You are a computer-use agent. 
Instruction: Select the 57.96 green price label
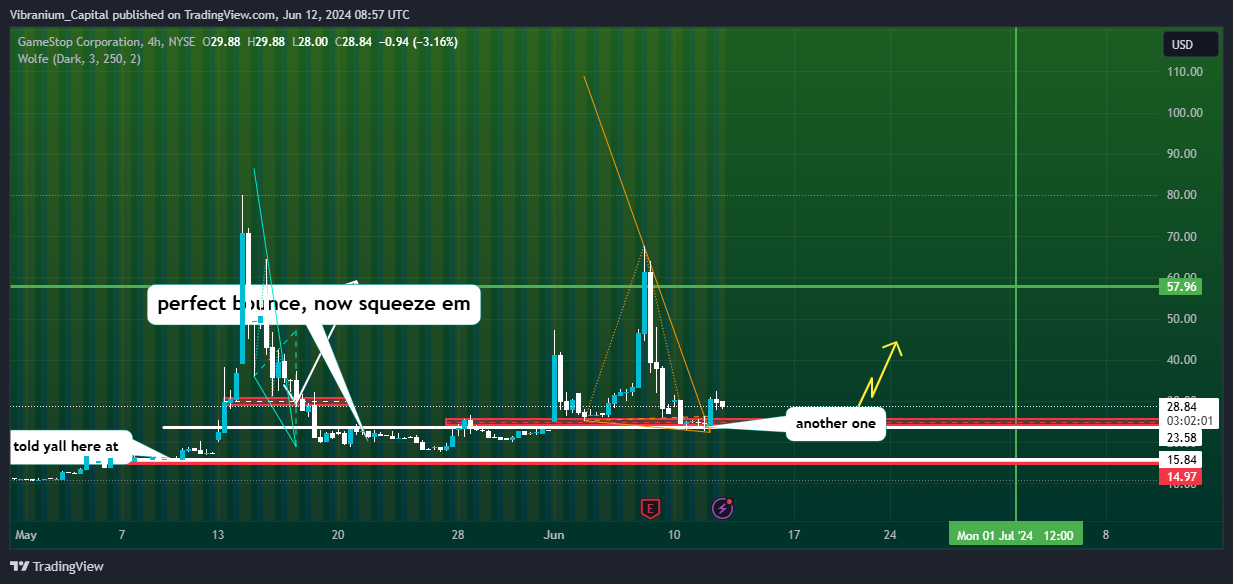1180,286
